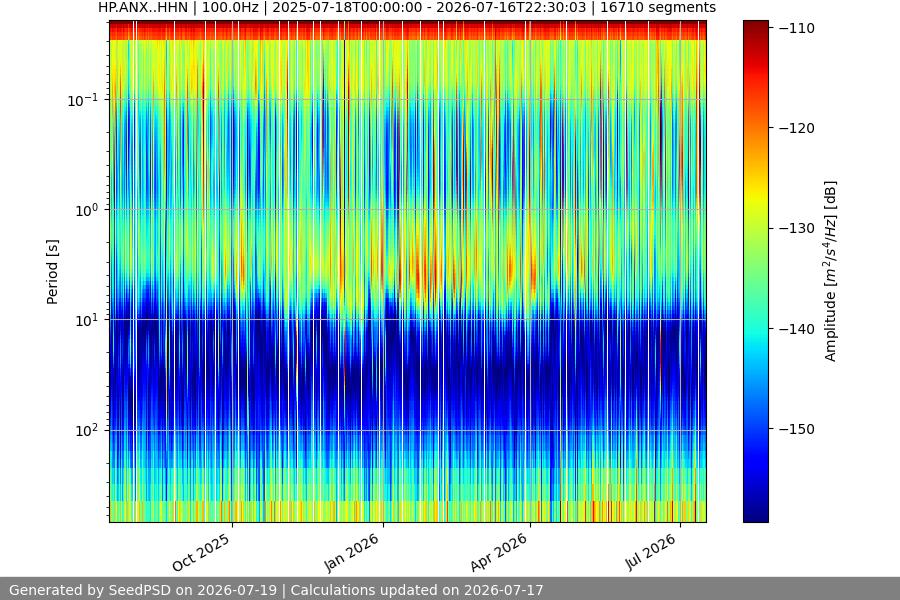Click the −120 colorbar tick label
This screenshot has width=900, height=600.
point(797,128)
